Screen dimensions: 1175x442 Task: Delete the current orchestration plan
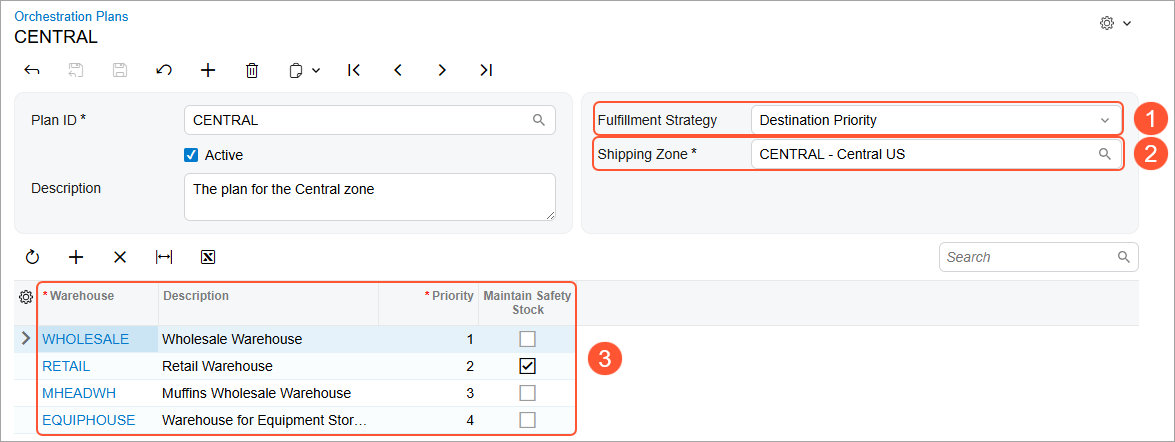tap(252, 70)
